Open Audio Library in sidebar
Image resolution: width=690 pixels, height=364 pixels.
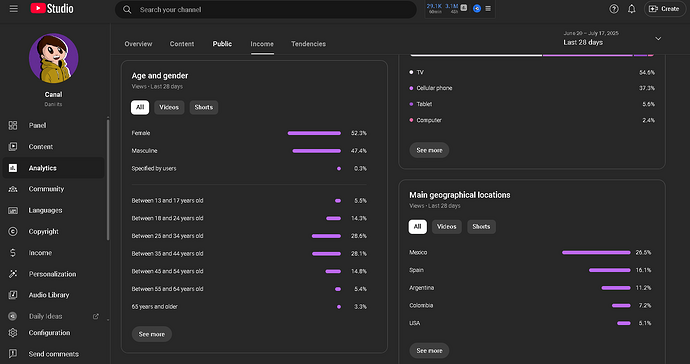coord(53,295)
